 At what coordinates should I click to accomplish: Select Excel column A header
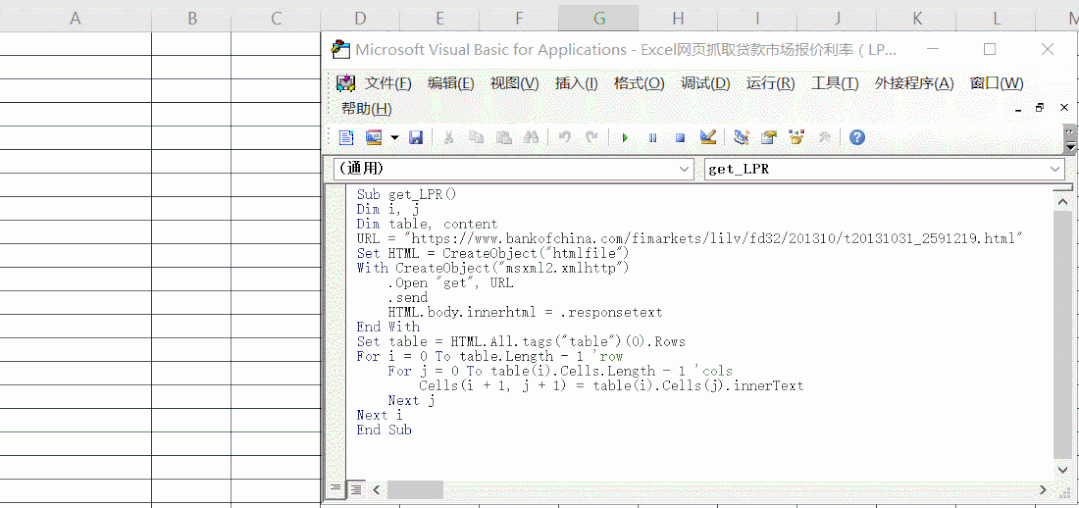tap(75, 19)
